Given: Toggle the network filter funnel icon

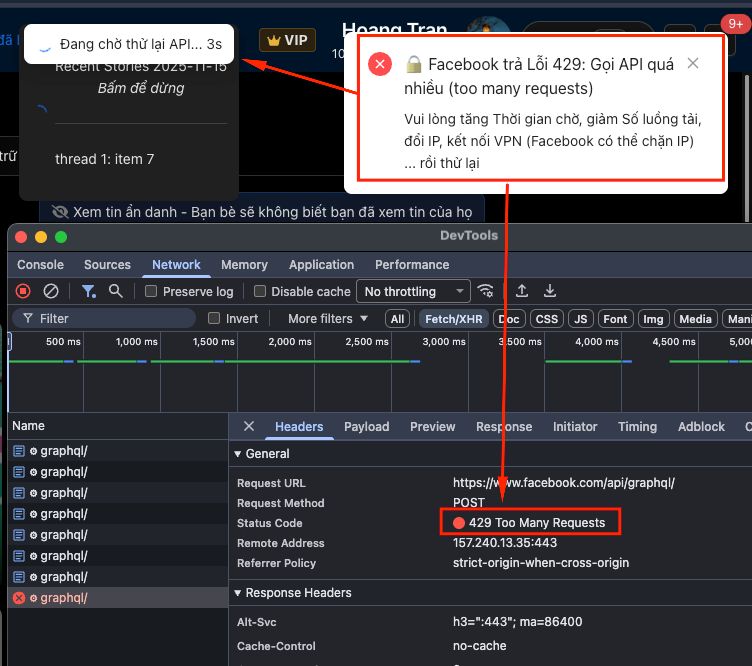Looking at the screenshot, I should pos(89,291).
